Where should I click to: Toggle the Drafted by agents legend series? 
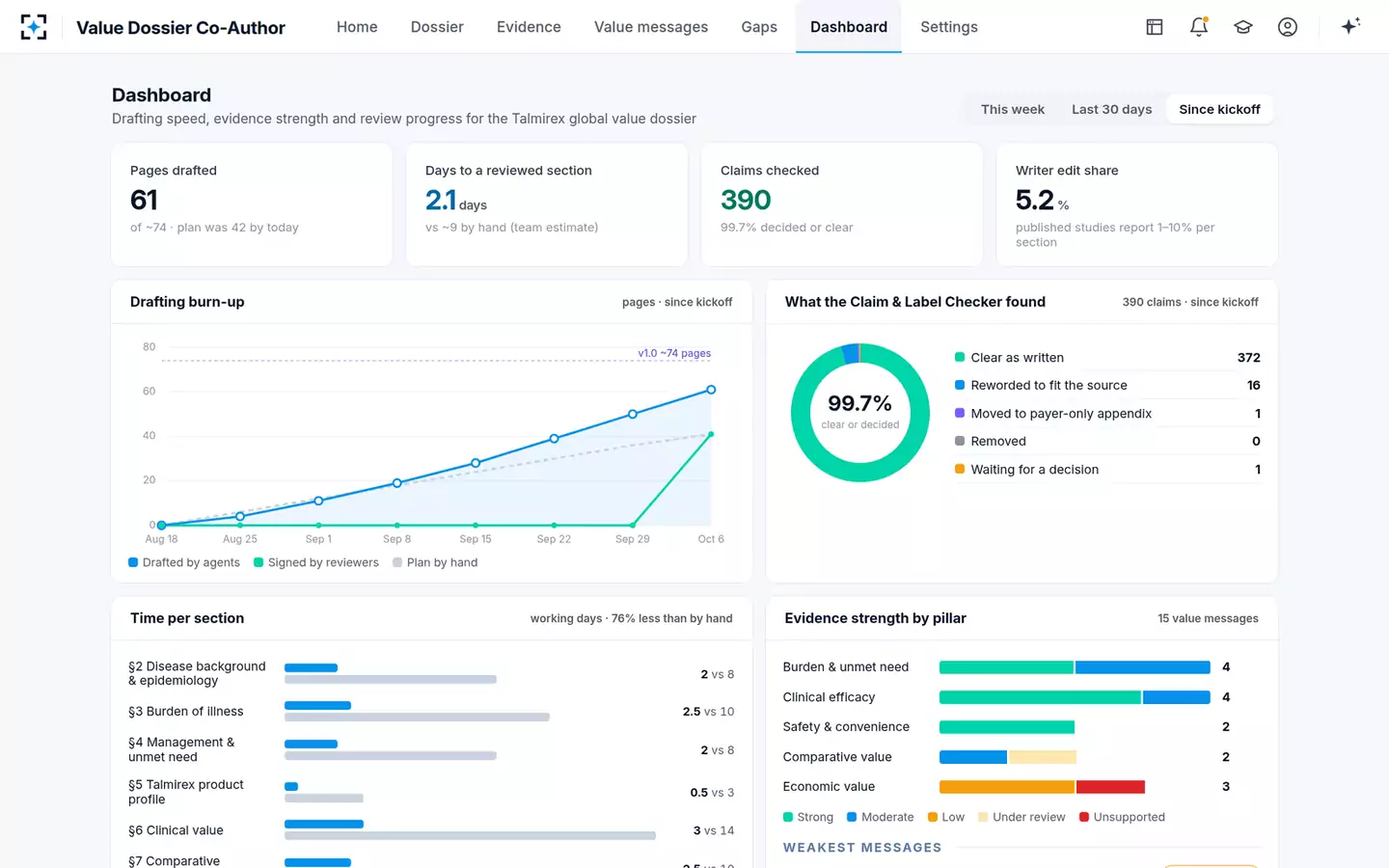pyautogui.click(x=184, y=562)
